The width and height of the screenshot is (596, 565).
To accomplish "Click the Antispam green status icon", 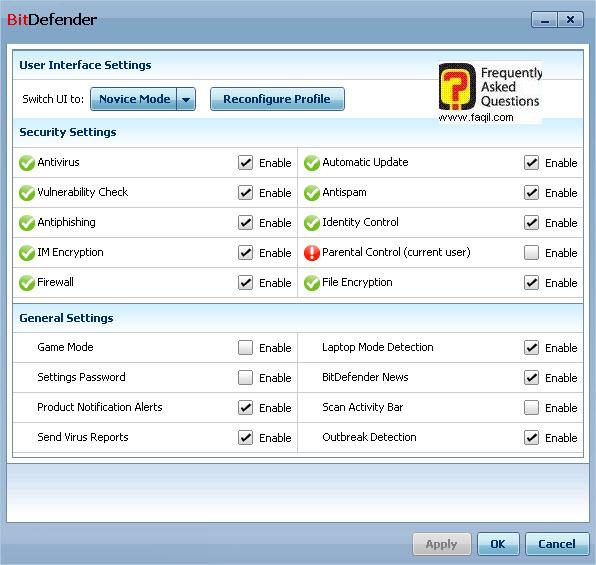I will [312, 193].
